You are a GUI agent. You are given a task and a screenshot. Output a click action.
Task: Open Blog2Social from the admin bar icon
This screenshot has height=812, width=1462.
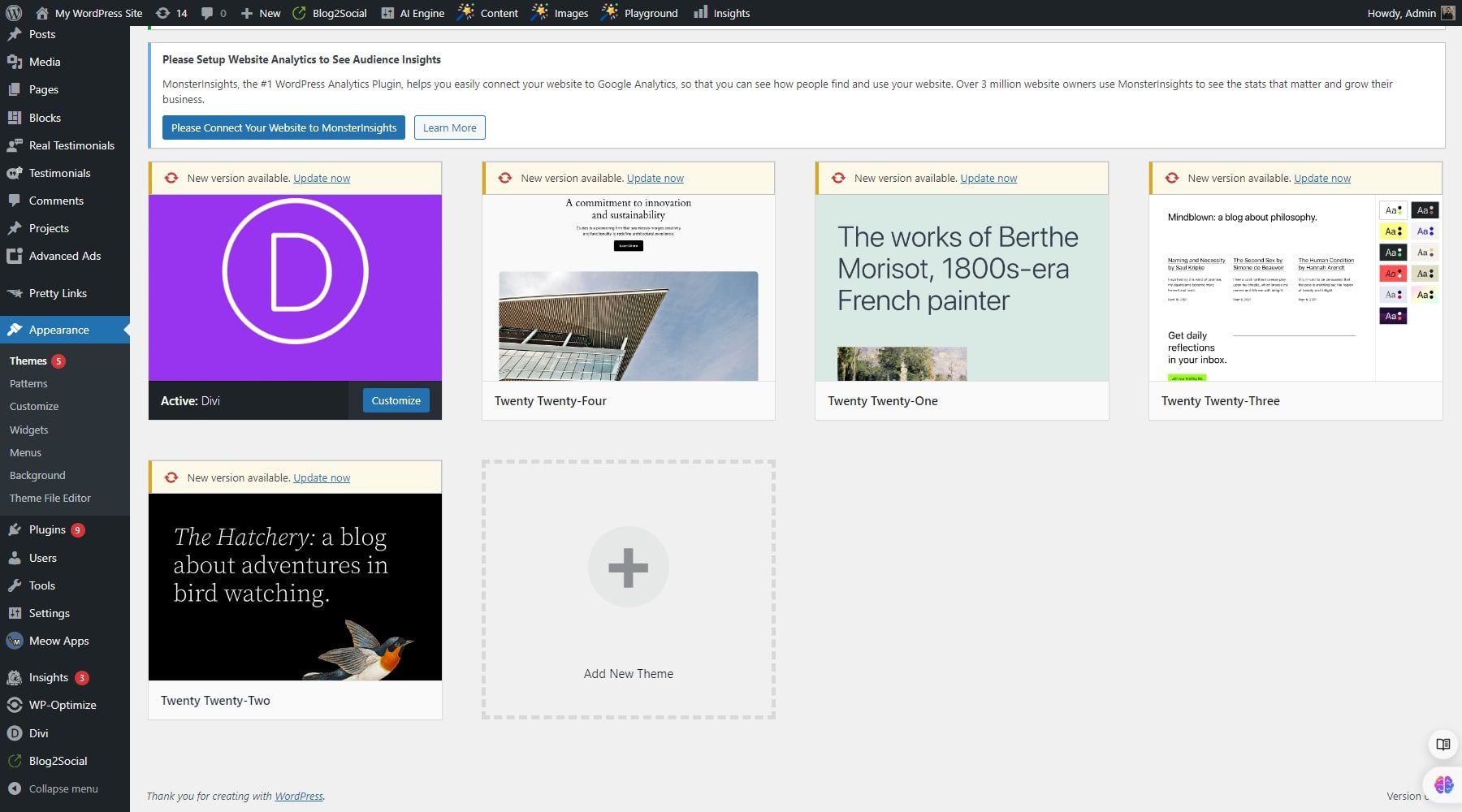tap(298, 12)
